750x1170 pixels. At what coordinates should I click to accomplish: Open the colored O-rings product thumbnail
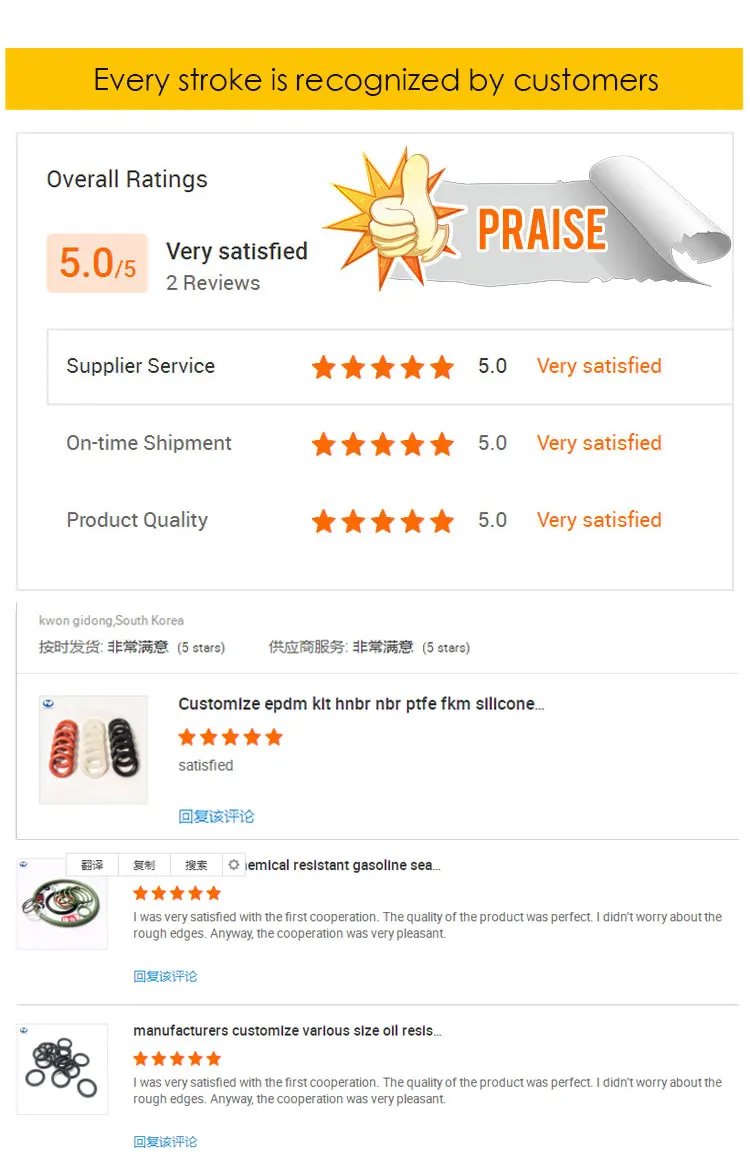click(x=93, y=749)
